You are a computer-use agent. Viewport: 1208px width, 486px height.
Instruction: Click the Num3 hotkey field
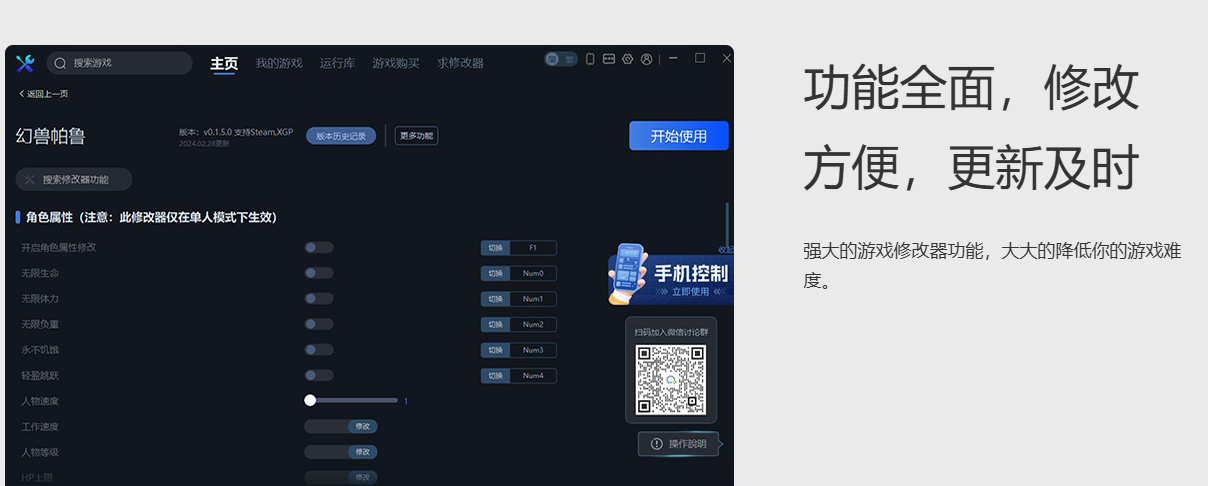click(533, 350)
